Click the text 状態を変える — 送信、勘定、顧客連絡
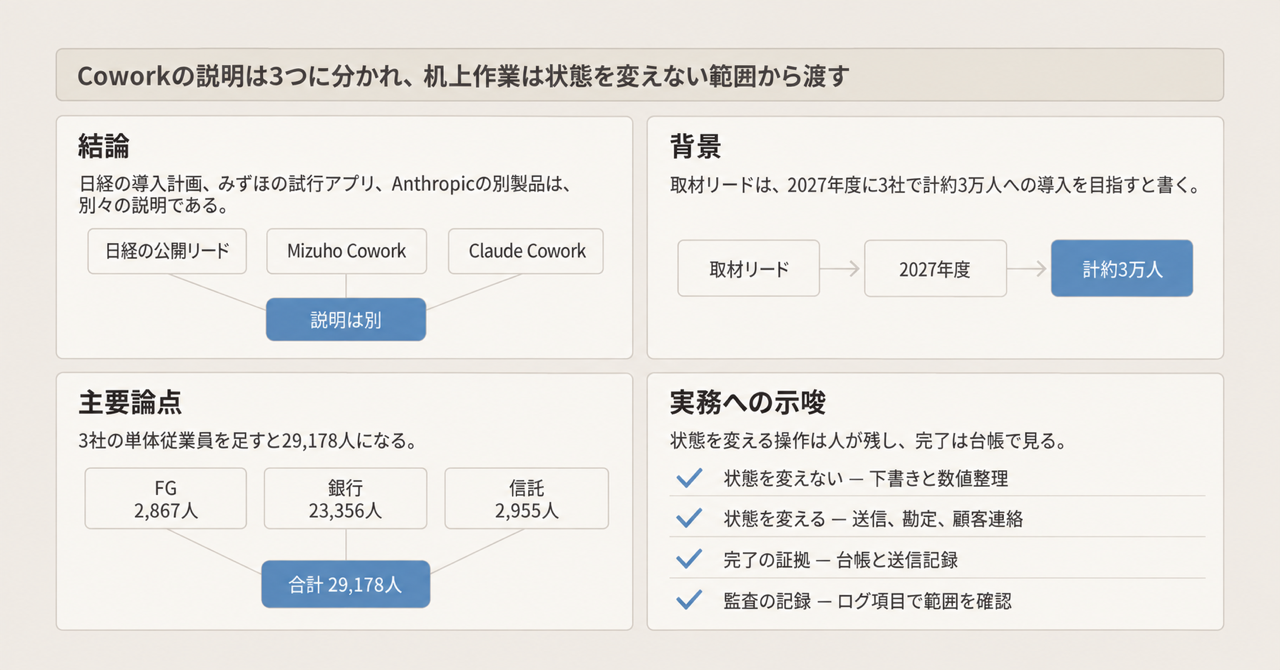1280x670 pixels. point(873,519)
